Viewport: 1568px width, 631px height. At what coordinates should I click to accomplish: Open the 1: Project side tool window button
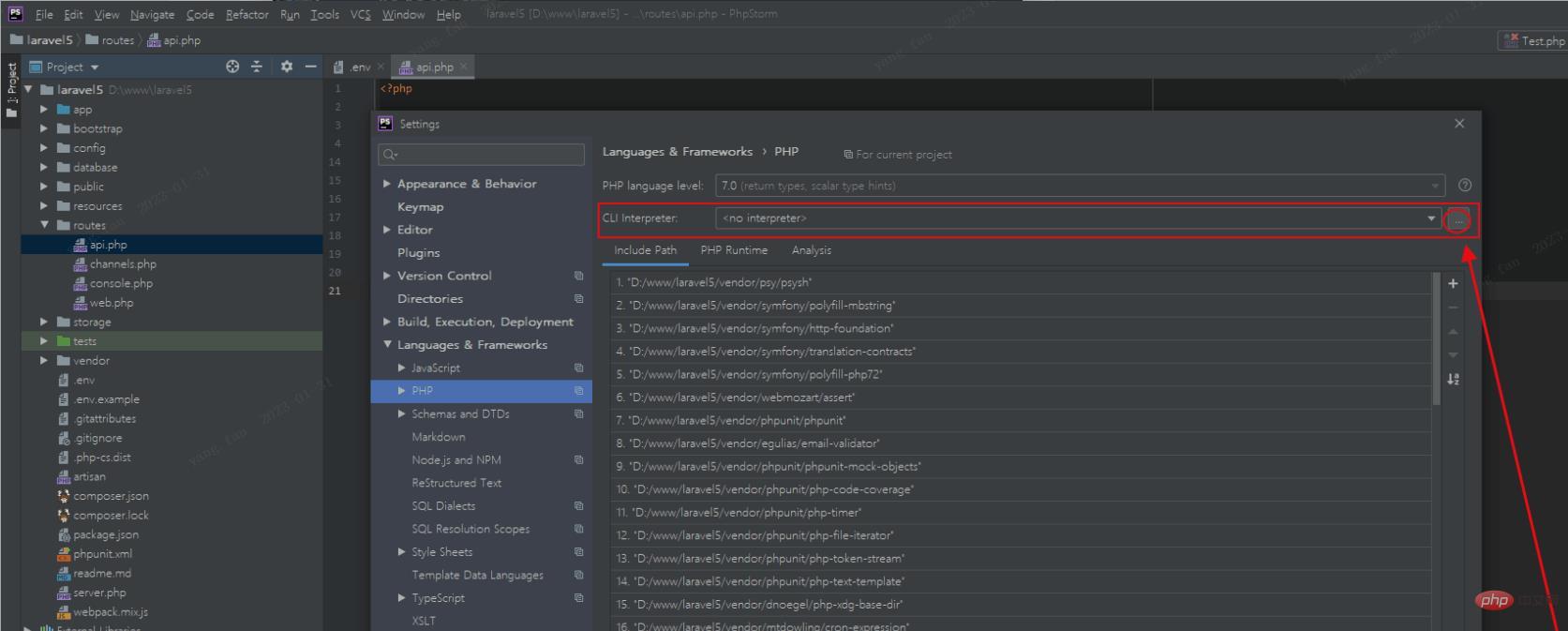pyautogui.click(x=11, y=91)
